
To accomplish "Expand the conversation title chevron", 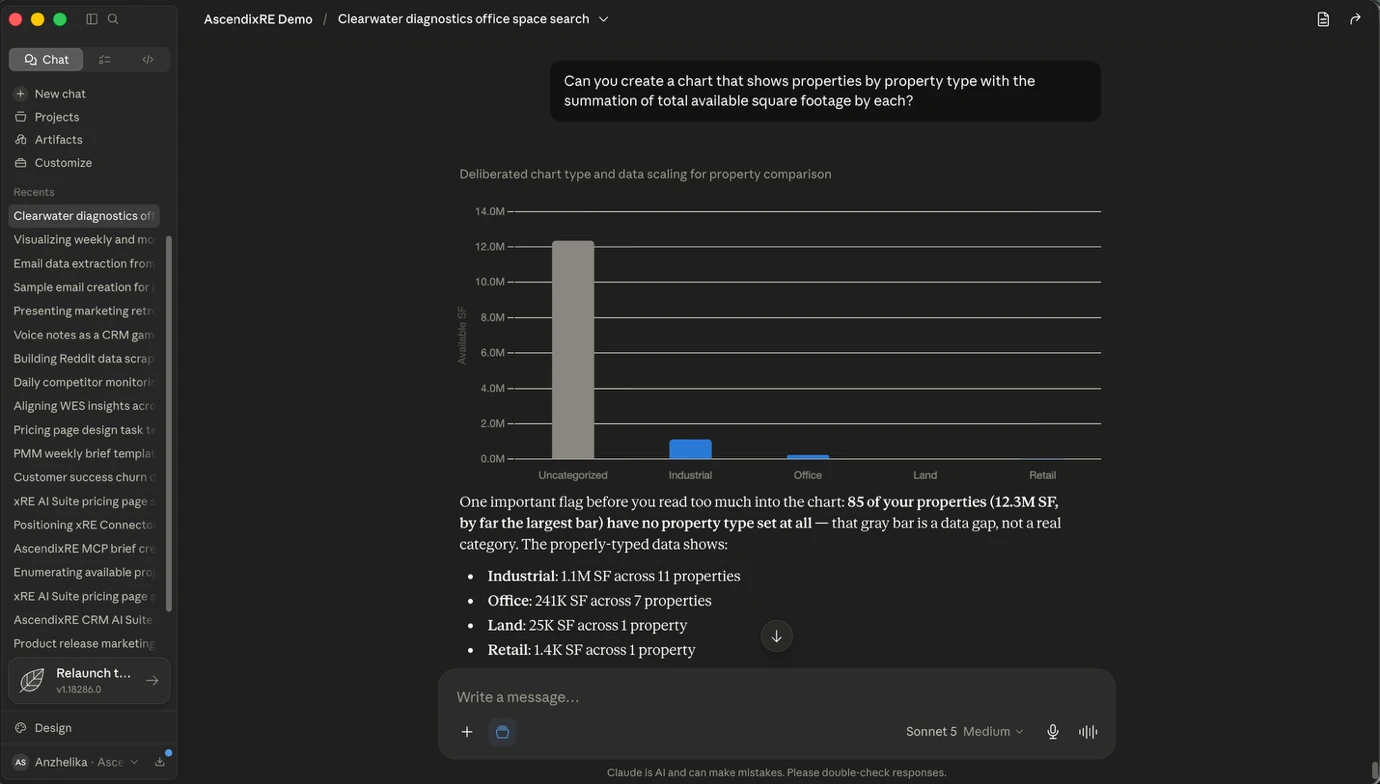I will (x=603, y=19).
